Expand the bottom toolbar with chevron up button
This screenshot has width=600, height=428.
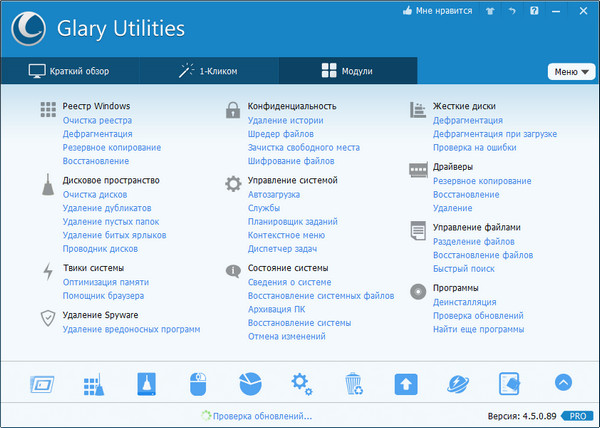[562, 382]
